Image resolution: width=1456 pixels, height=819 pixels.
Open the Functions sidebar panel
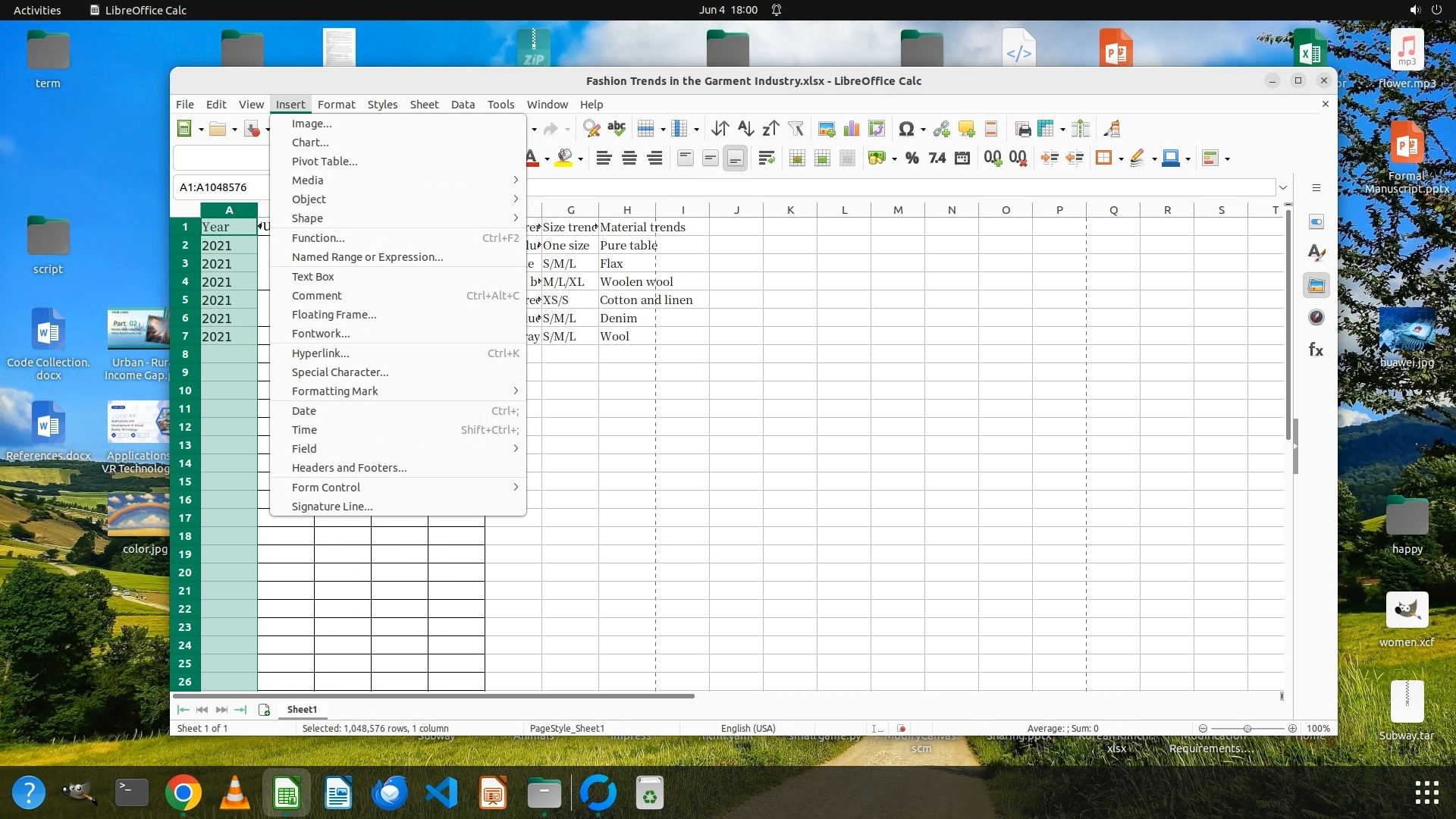click(x=1316, y=350)
